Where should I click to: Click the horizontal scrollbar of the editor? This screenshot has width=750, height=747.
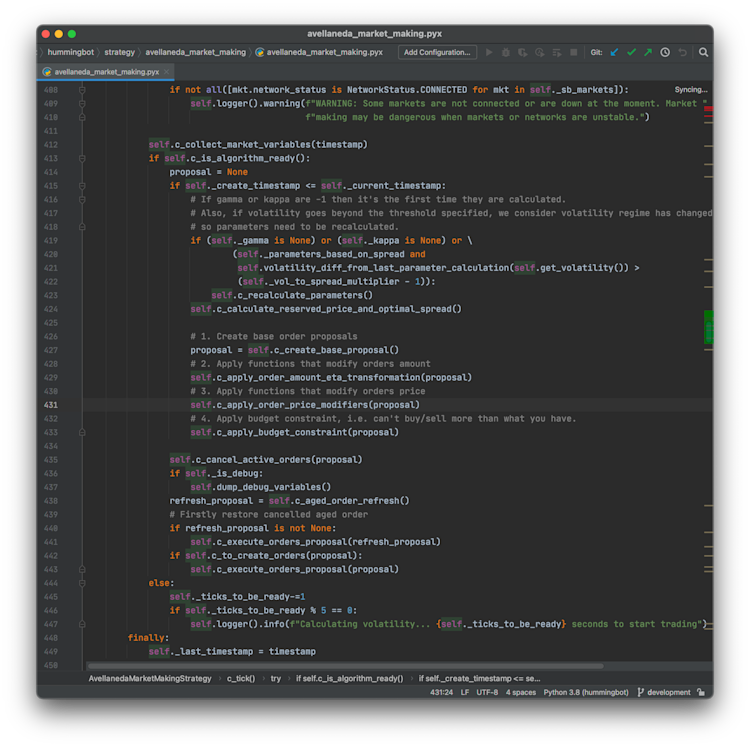tap(345, 666)
